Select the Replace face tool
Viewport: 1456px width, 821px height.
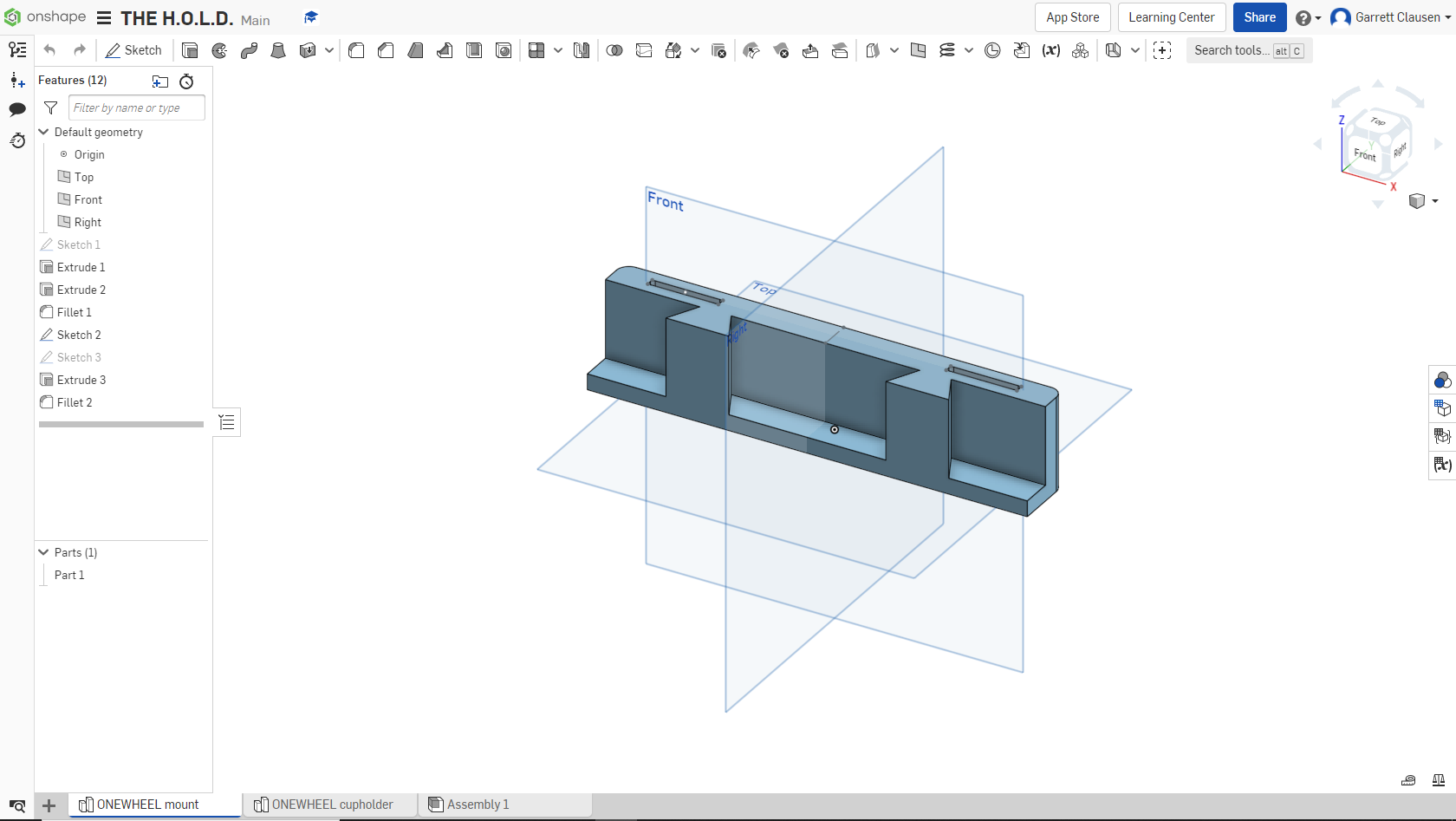click(x=840, y=50)
